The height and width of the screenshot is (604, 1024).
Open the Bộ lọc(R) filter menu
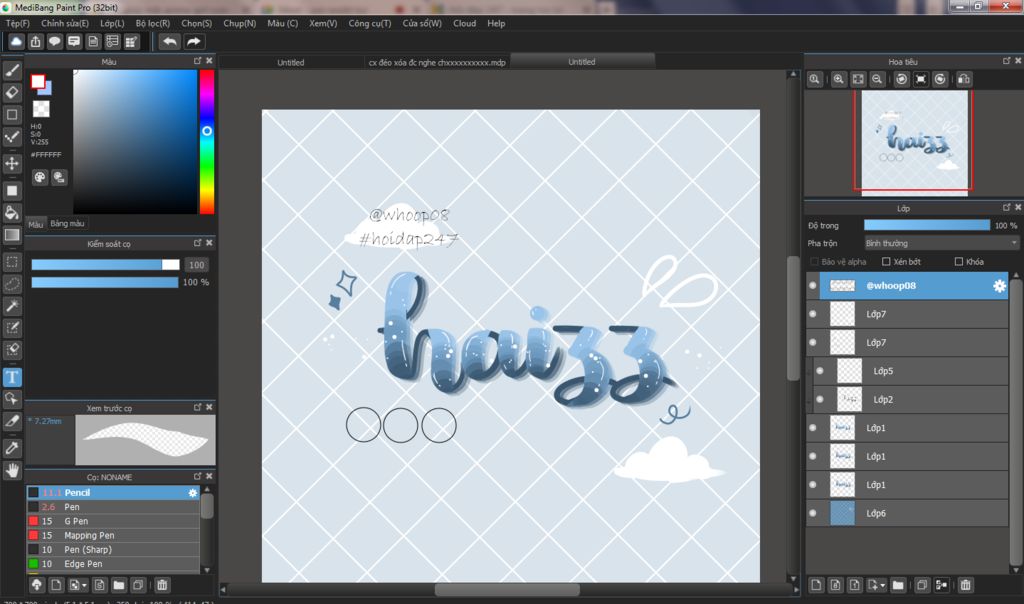pos(153,23)
